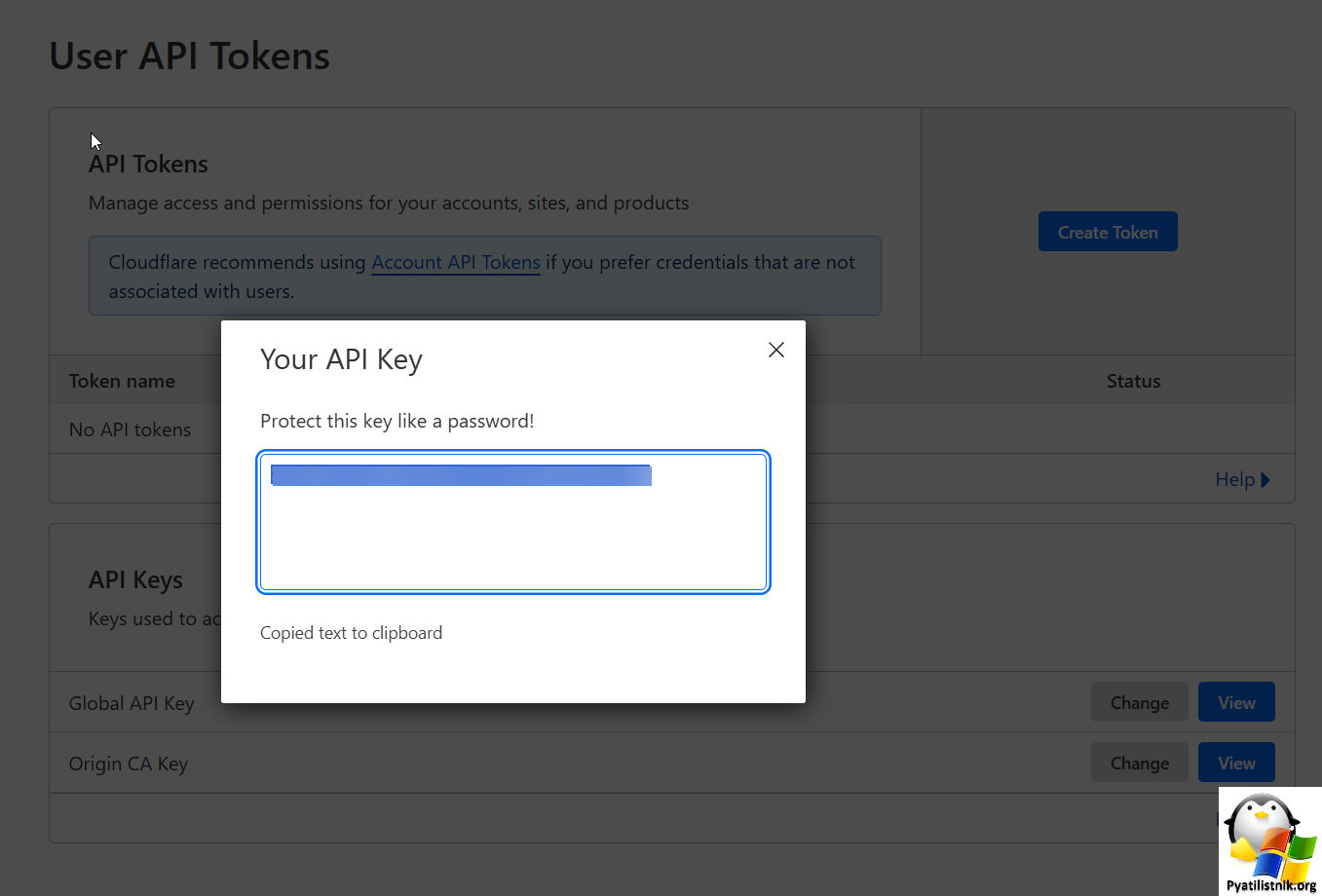Change the Origin CA Key
This screenshot has height=896, width=1322.
(1139, 763)
